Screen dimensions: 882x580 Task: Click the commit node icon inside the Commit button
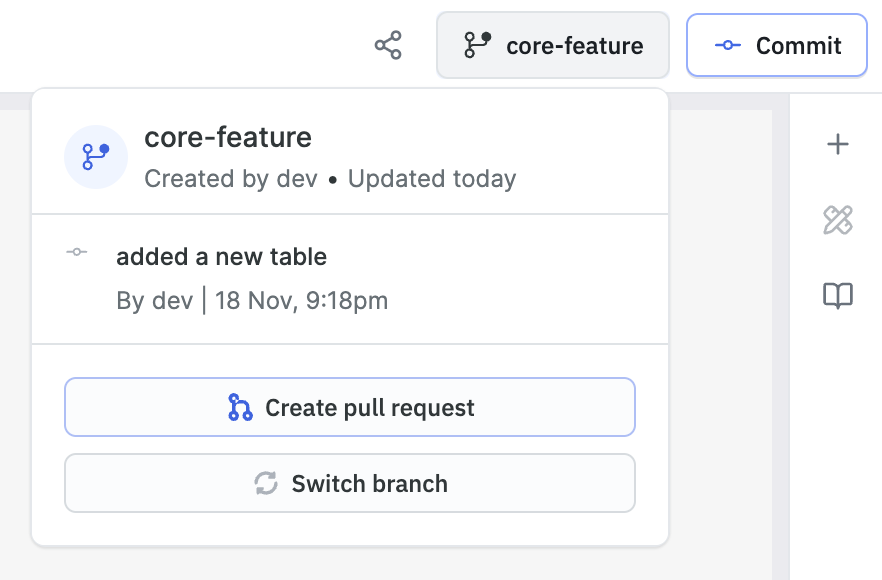pos(728,46)
